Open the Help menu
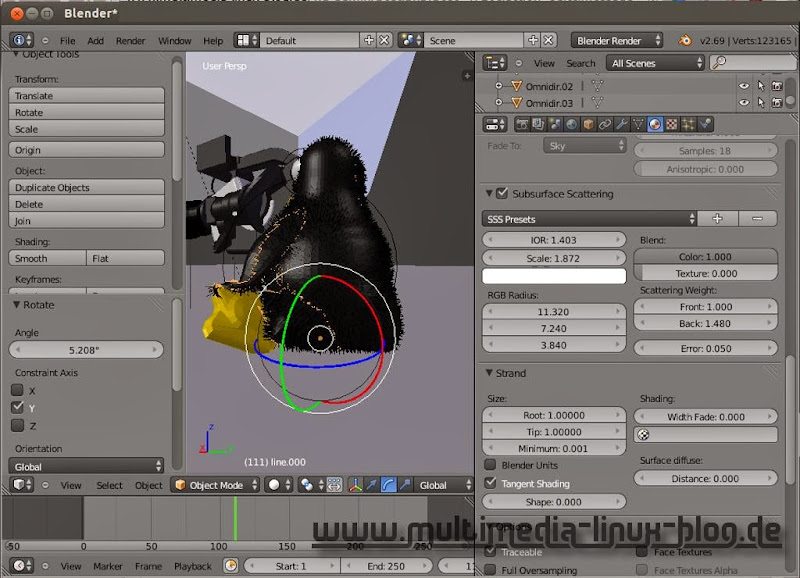The height and width of the screenshot is (578, 800). [x=213, y=40]
